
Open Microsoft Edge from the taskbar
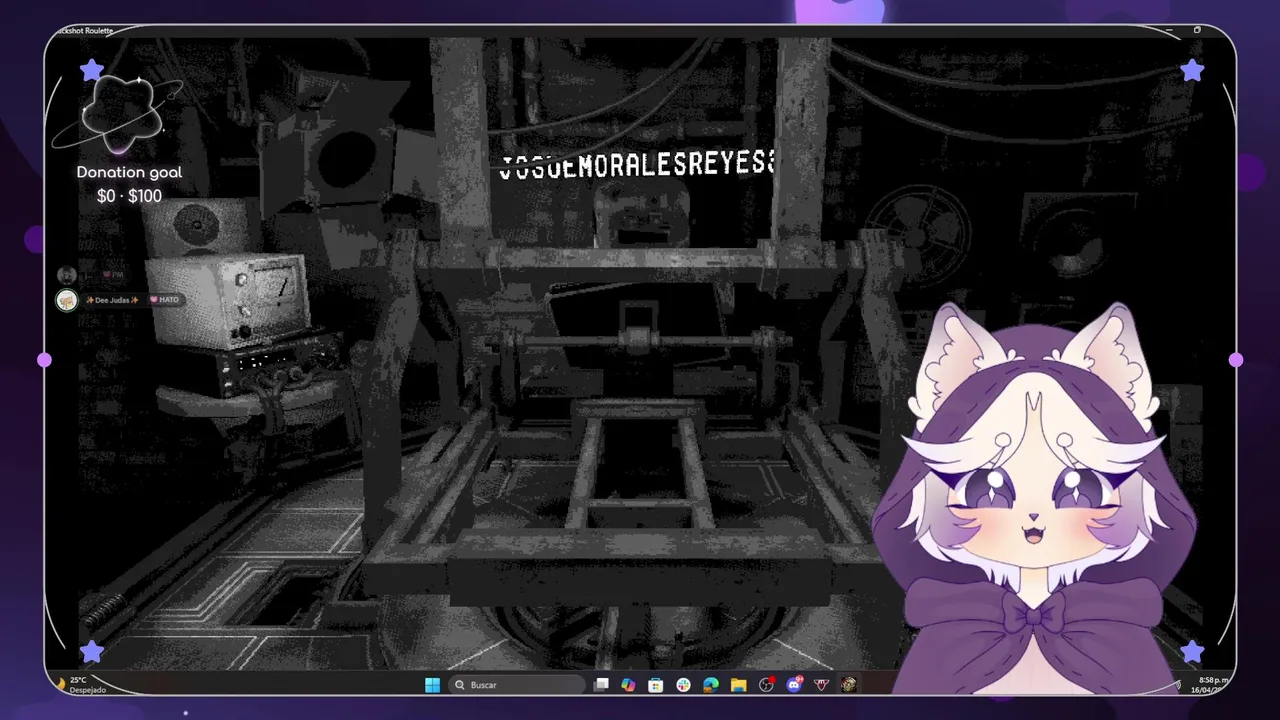710,685
